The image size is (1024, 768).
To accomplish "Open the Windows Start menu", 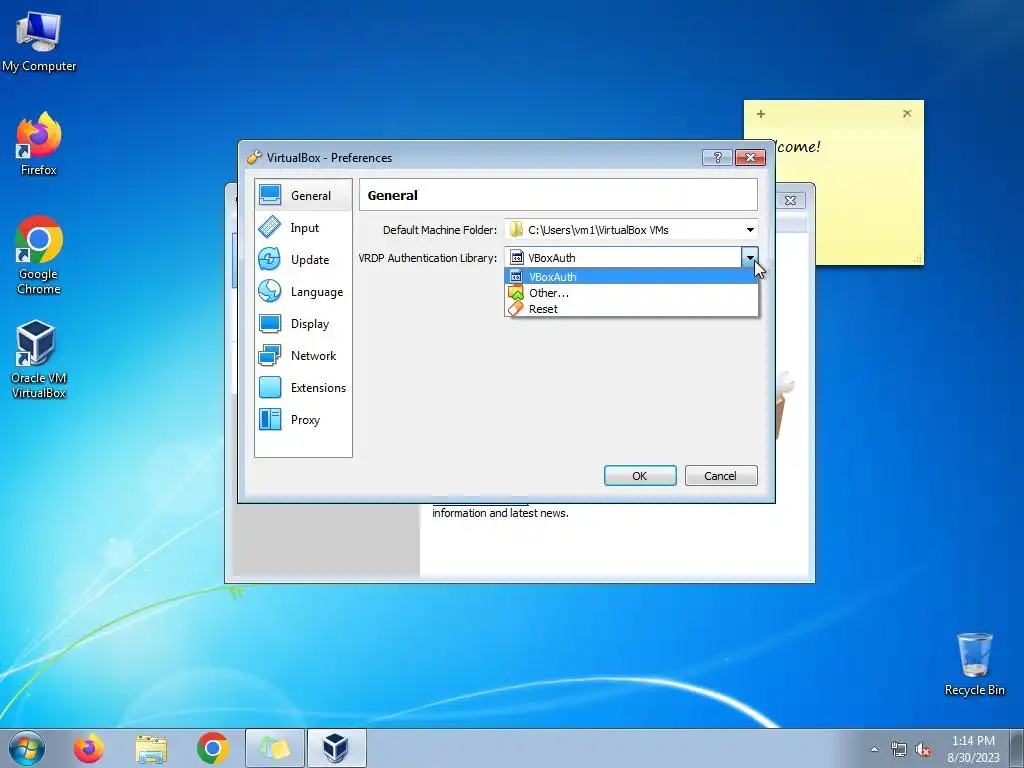I will pos(26,748).
